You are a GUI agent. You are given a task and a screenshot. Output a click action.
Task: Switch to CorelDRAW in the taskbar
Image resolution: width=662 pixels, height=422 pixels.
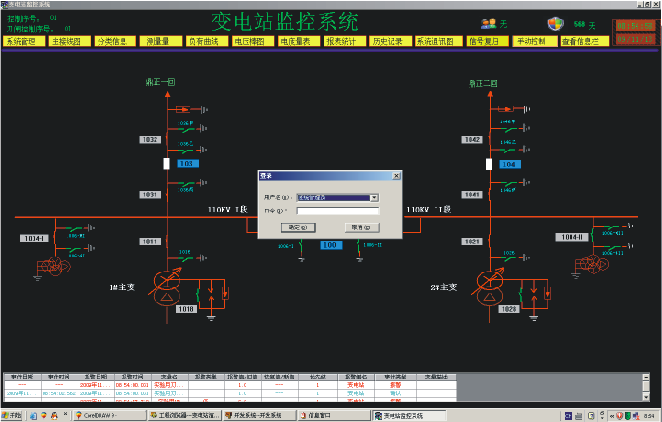click(x=100, y=415)
